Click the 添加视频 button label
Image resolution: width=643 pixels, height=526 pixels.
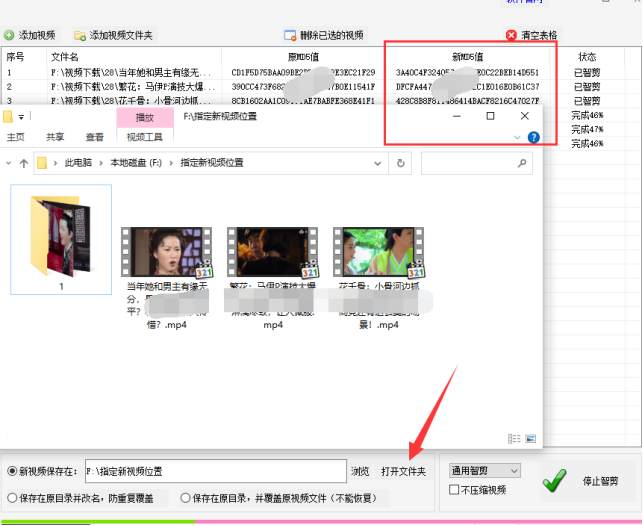tap(37, 36)
